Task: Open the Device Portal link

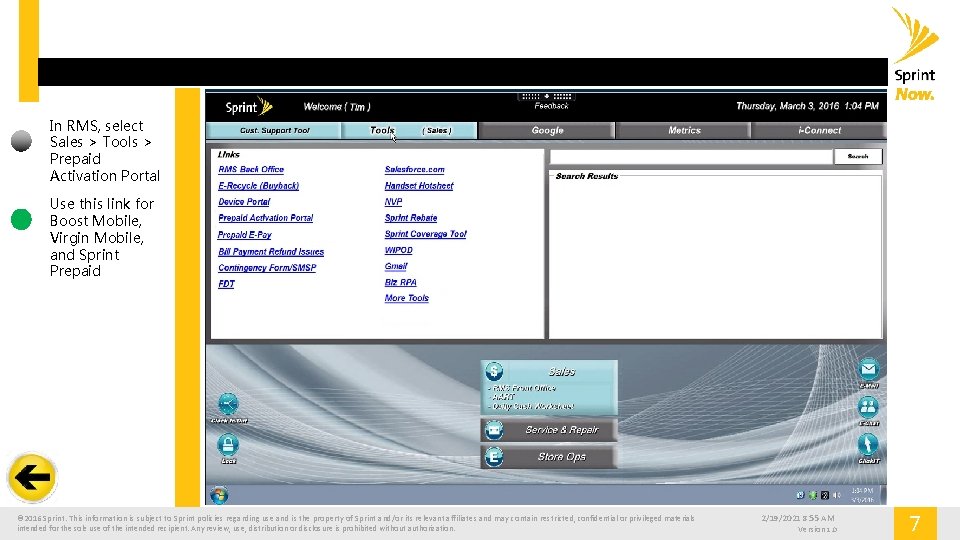Action: (x=244, y=201)
